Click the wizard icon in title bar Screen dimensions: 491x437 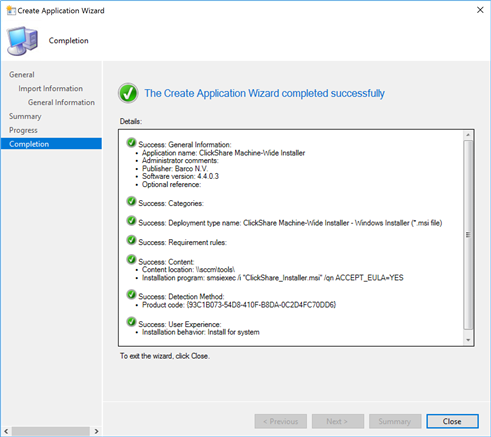pyautogui.click(x=11, y=10)
